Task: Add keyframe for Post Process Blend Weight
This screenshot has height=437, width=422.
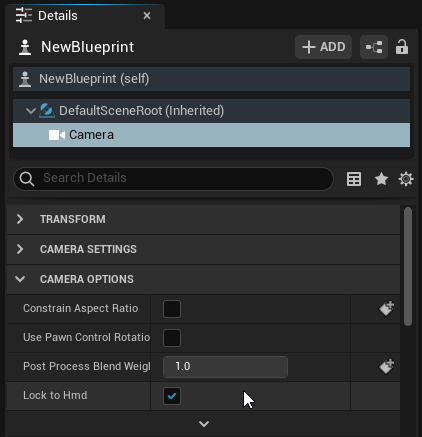Action: tap(386, 367)
